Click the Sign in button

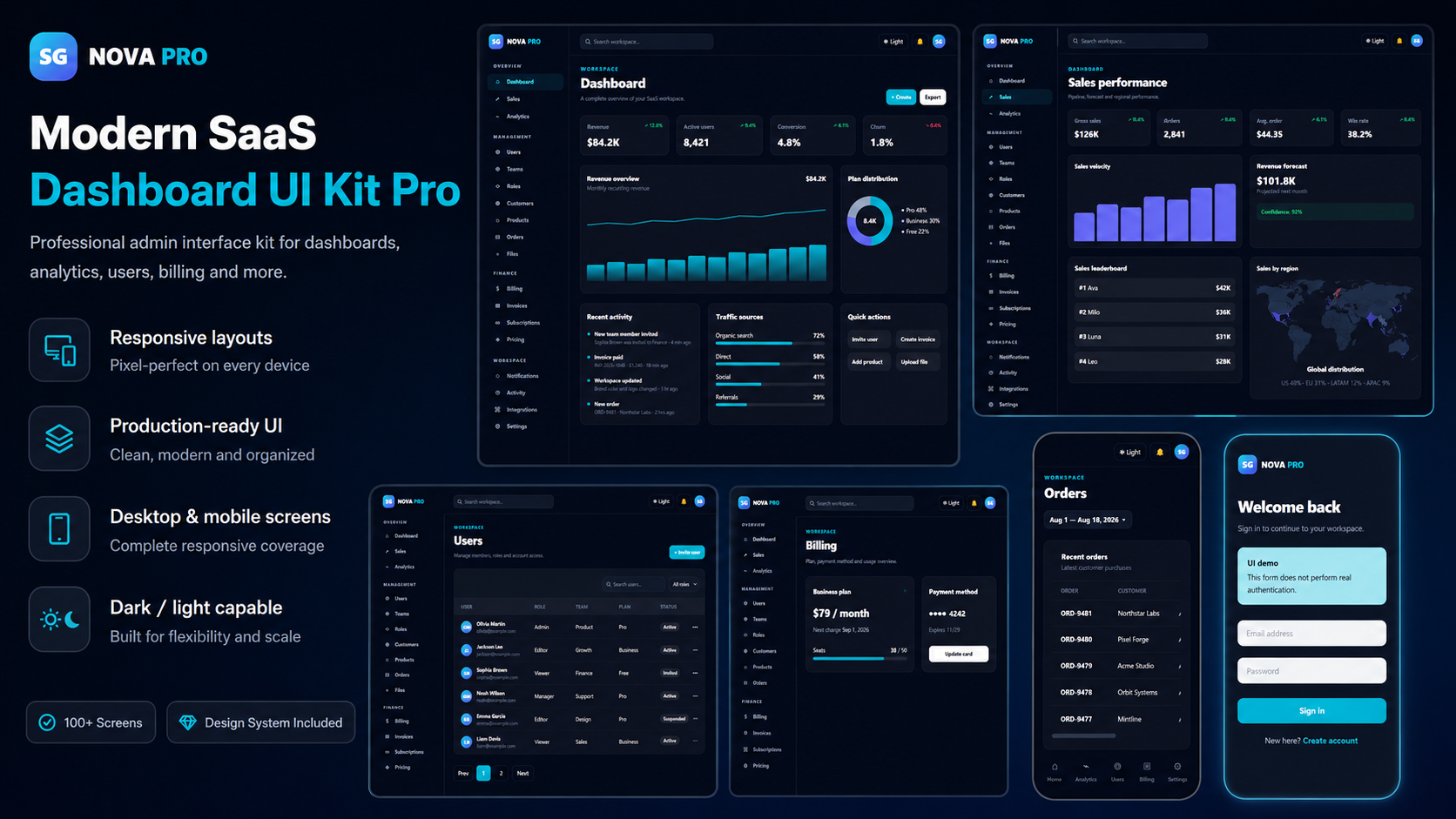pos(1311,711)
